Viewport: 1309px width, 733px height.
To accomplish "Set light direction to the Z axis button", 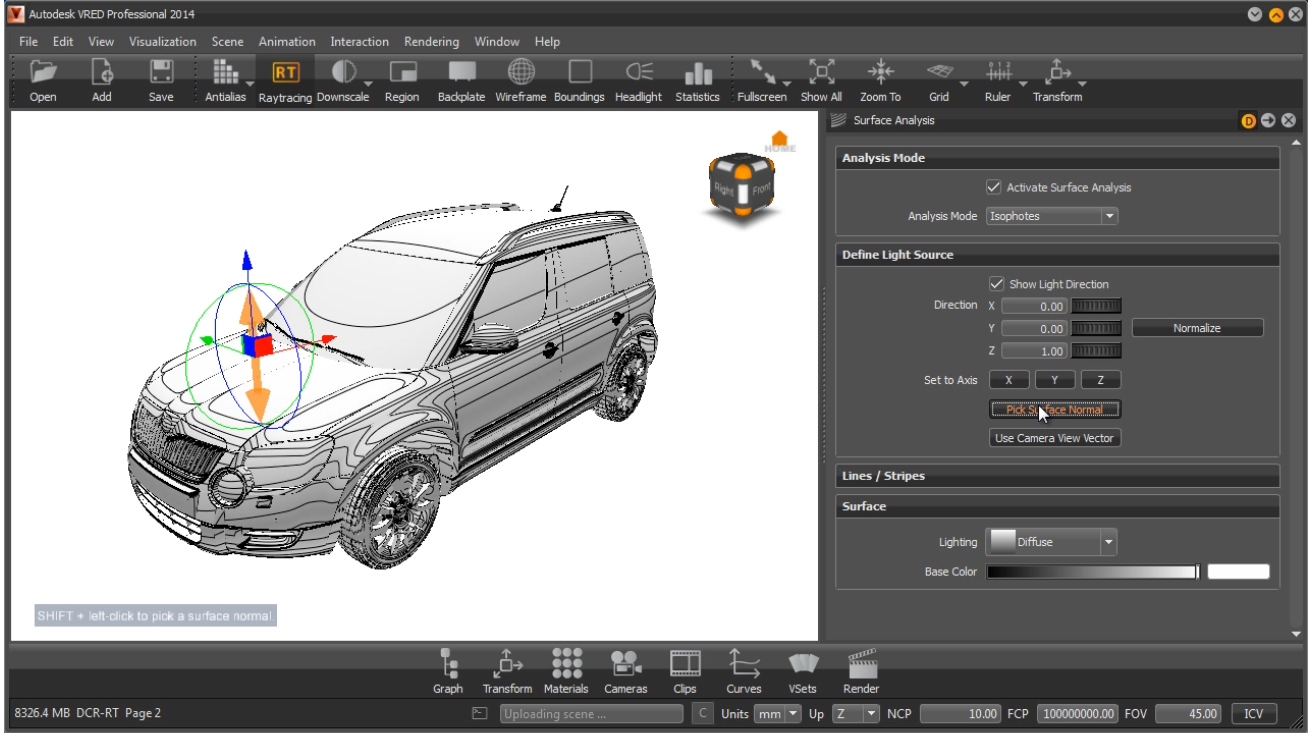I will [1101, 380].
